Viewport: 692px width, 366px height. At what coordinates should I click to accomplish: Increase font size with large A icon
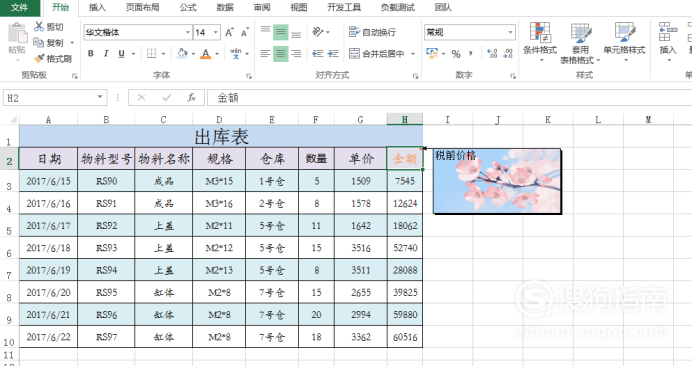(229, 32)
